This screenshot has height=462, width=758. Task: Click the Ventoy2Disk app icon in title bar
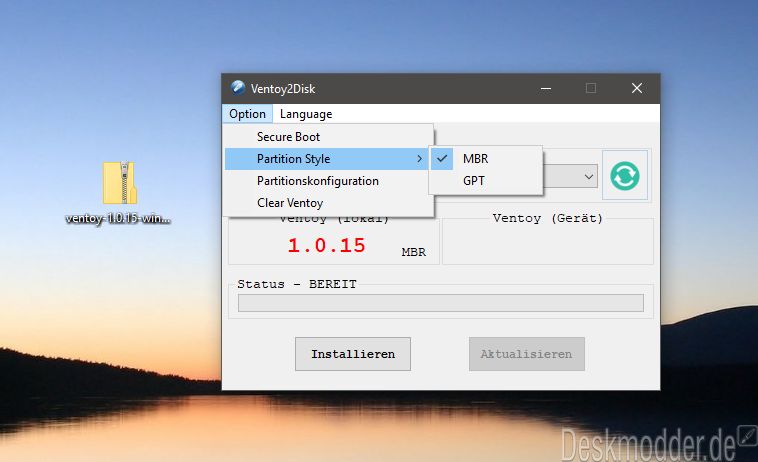click(237, 87)
